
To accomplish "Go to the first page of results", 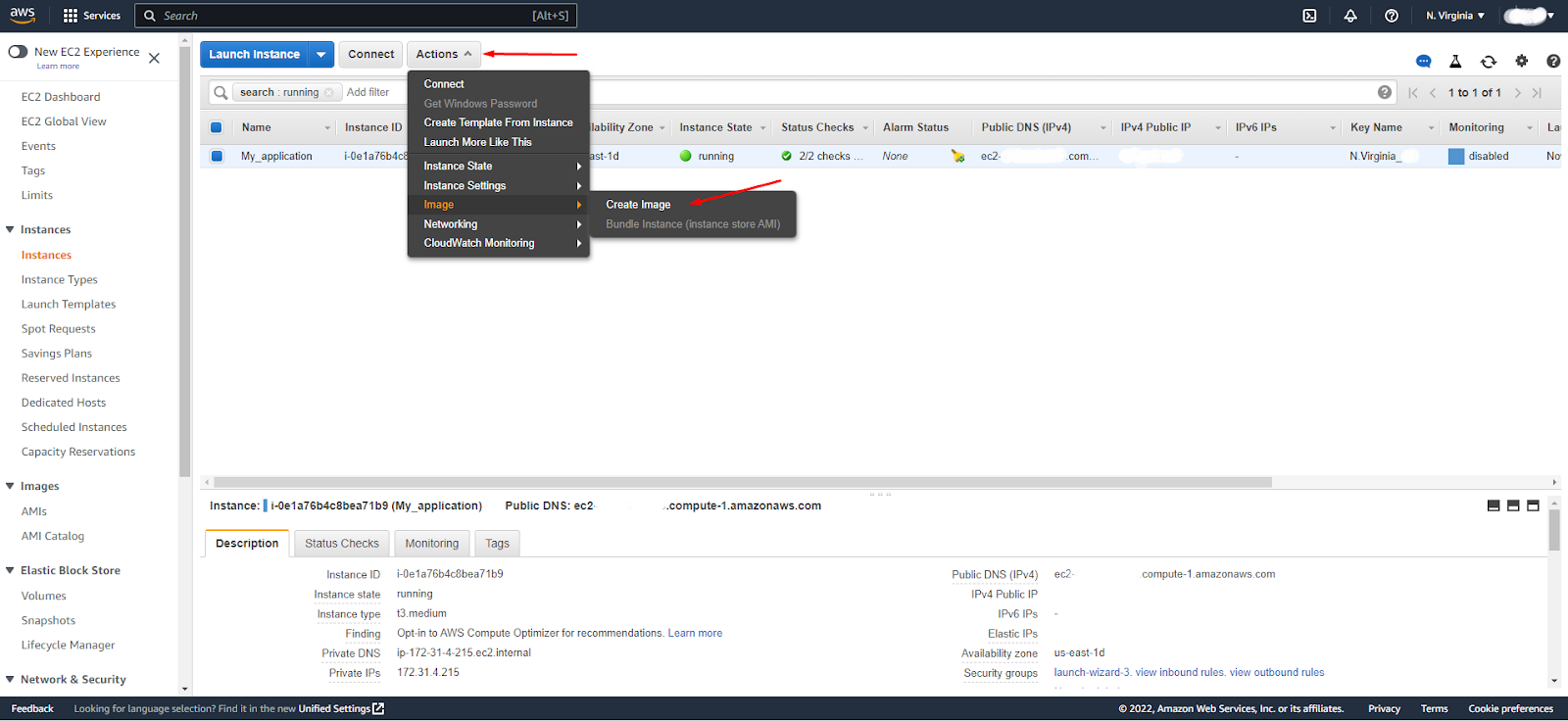I will click(x=1413, y=93).
